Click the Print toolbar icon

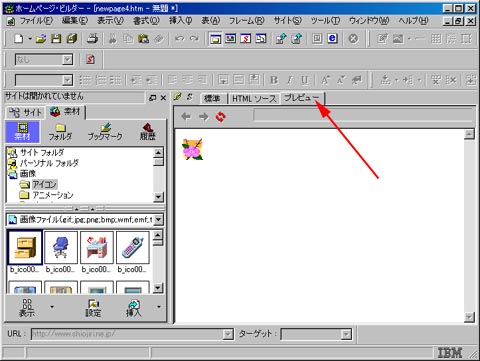pos(92,39)
